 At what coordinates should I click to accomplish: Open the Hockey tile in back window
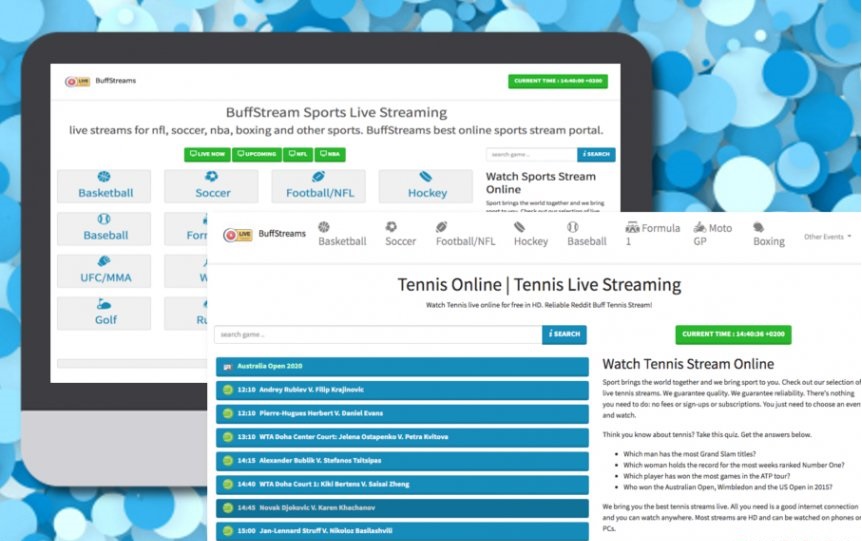[426, 186]
